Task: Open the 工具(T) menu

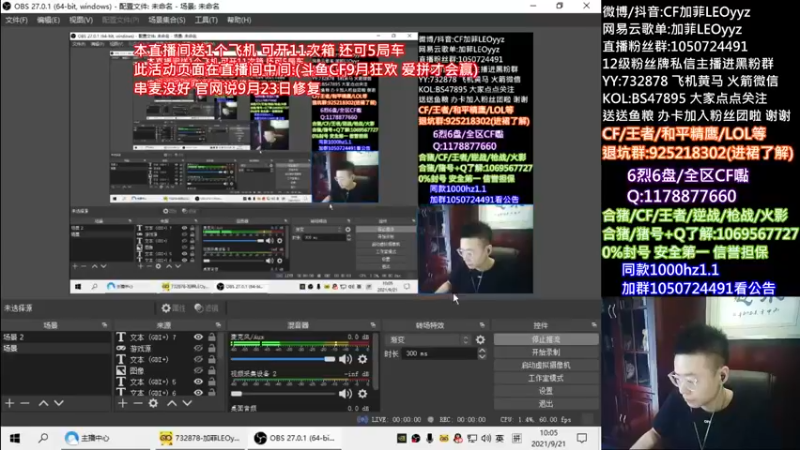Action: [x=206, y=20]
